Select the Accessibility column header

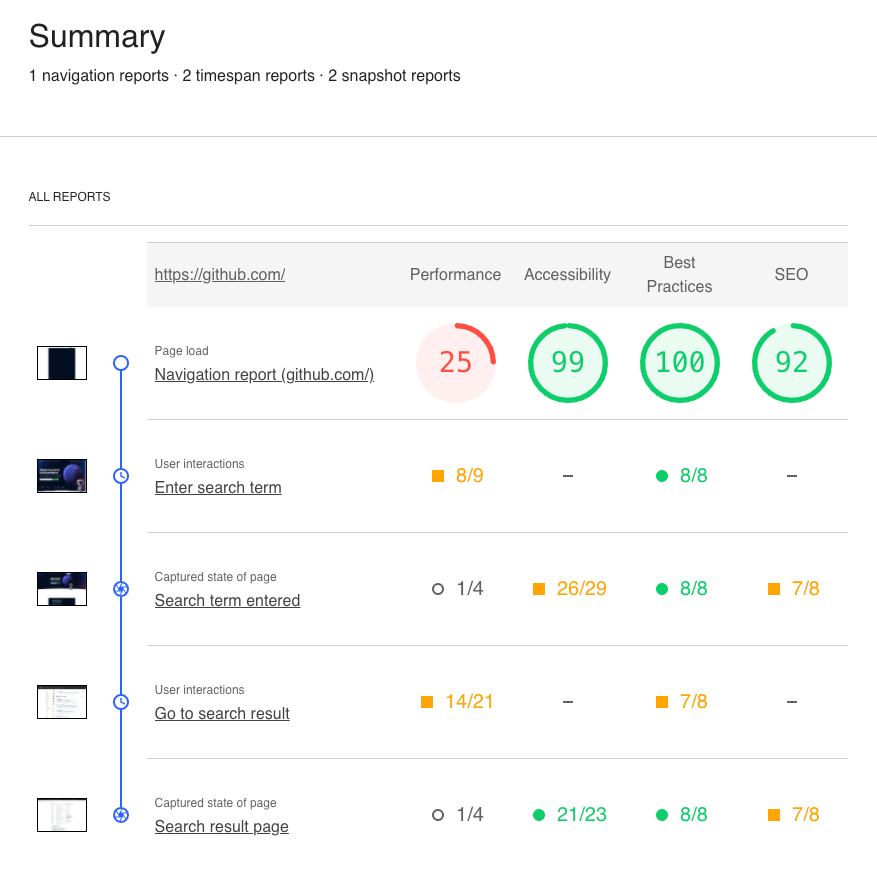(x=567, y=274)
